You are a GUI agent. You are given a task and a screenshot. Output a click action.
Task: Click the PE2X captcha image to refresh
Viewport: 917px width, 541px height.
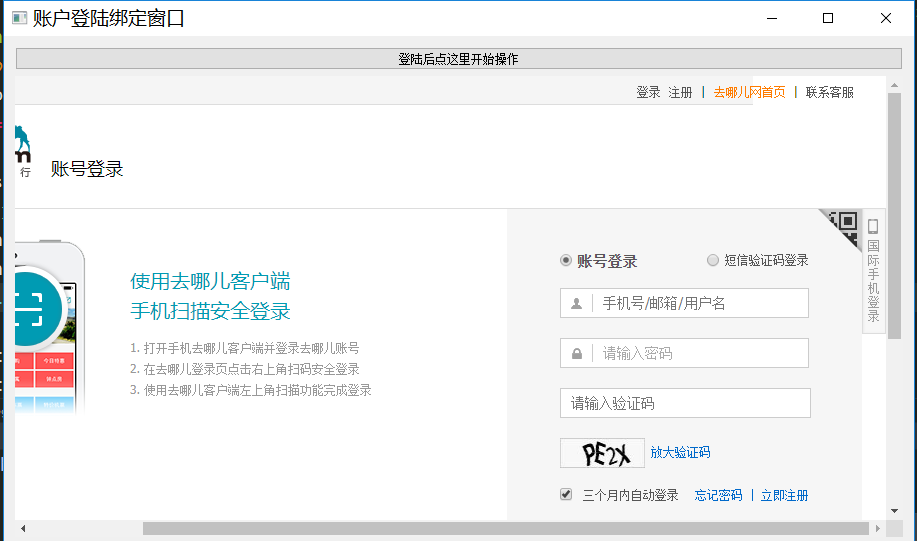click(x=602, y=453)
